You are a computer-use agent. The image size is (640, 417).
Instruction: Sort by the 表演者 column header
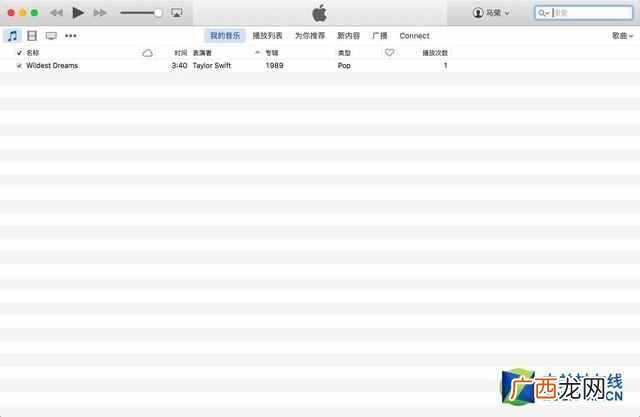[x=202, y=53]
